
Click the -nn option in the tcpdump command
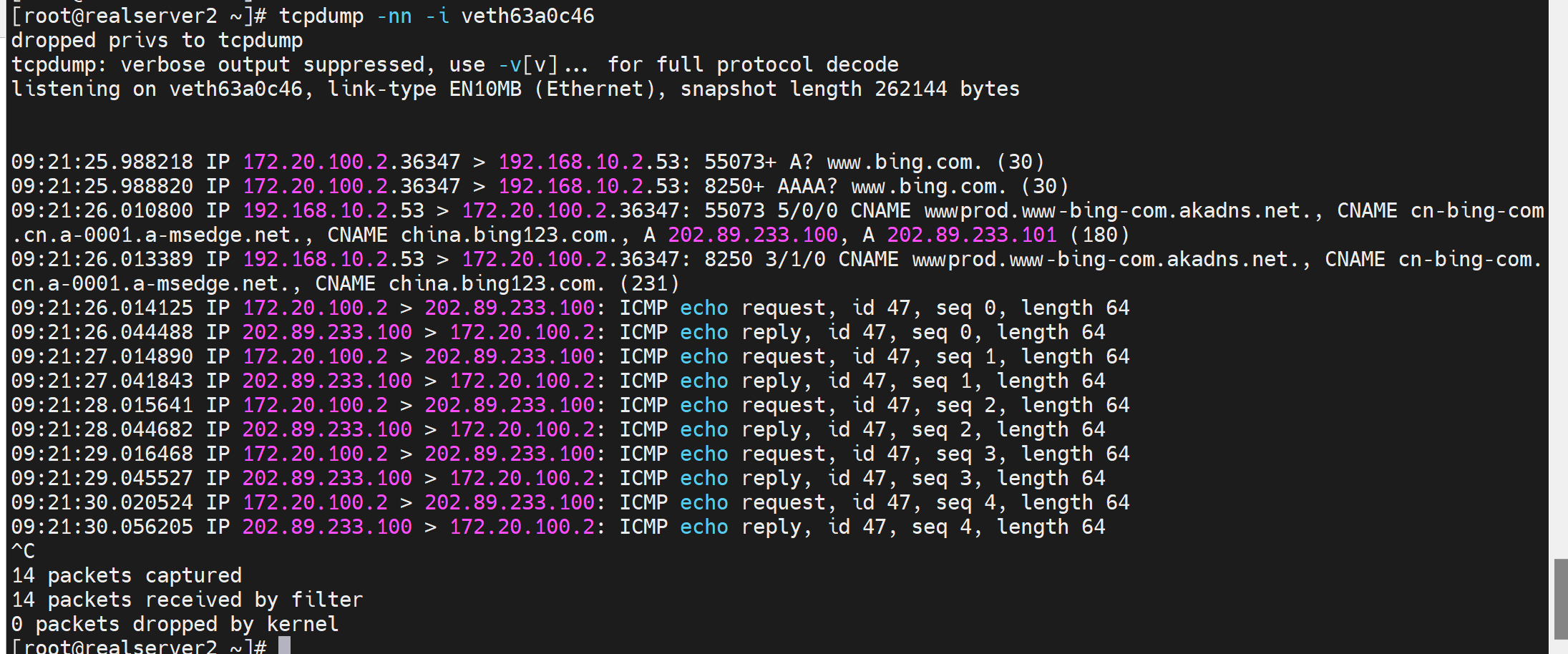click(x=394, y=16)
